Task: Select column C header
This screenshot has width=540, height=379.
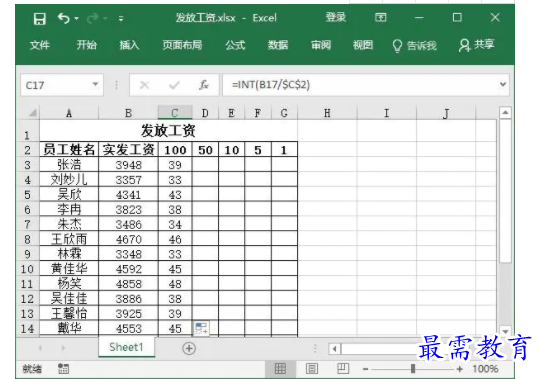Action: 175,113
